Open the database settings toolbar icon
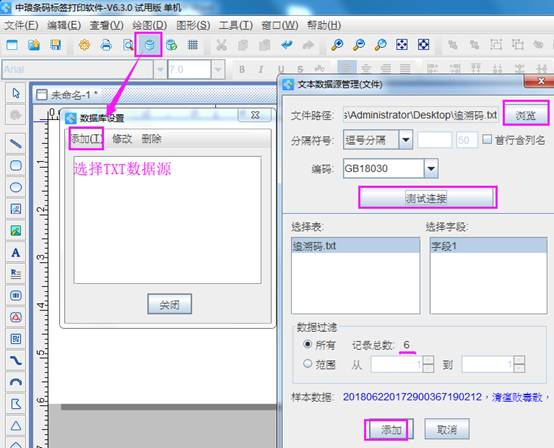The height and width of the screenshot is (448, 554). coord(149,45)
